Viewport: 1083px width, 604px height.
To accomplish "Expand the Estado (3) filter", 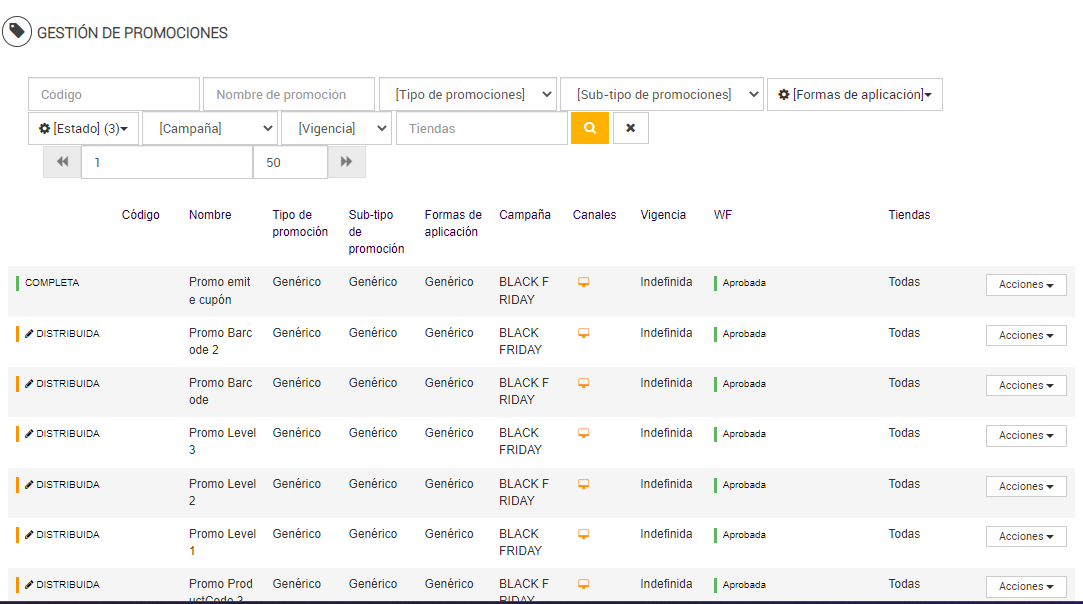I will coord(84,128).
